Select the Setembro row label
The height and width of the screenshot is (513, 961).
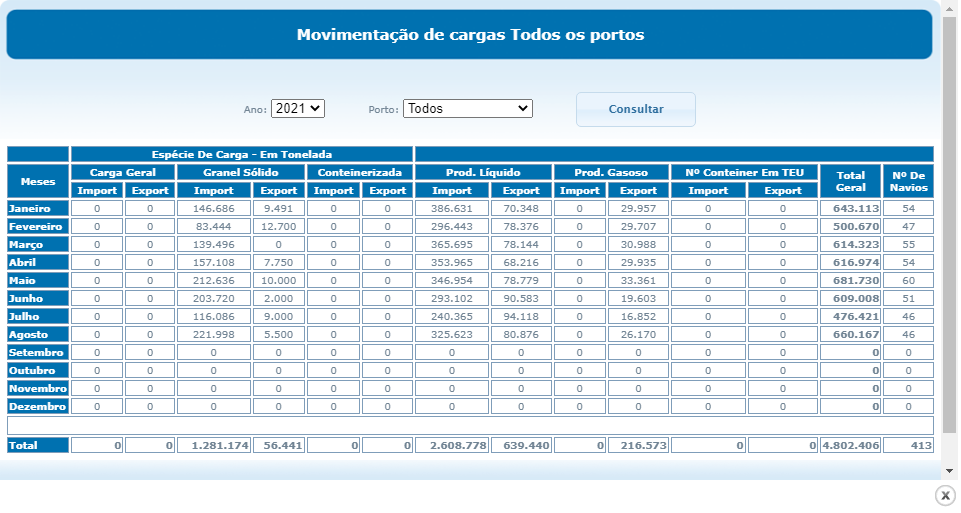coord(38,352)
